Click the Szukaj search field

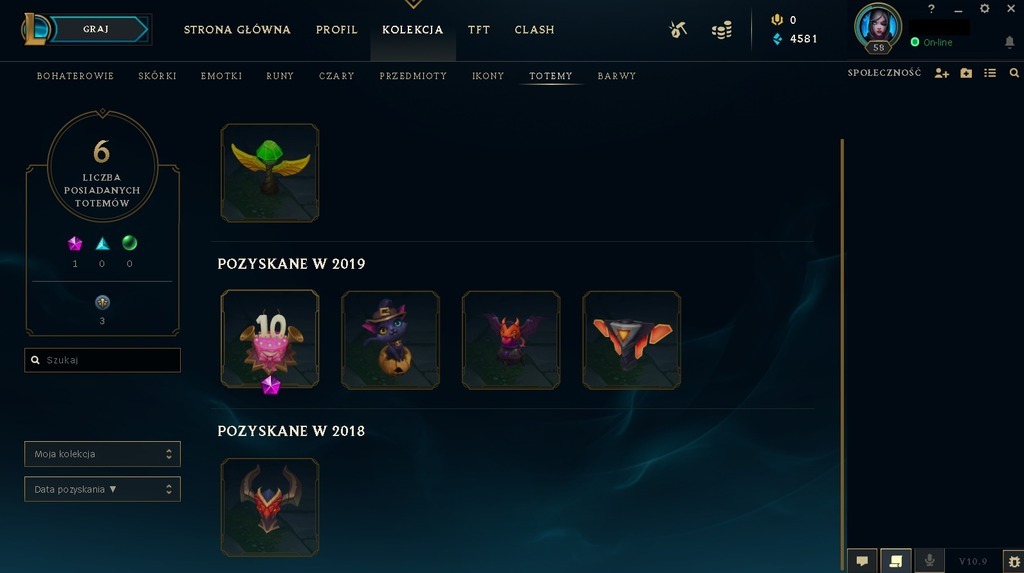[x=103, y=360]
